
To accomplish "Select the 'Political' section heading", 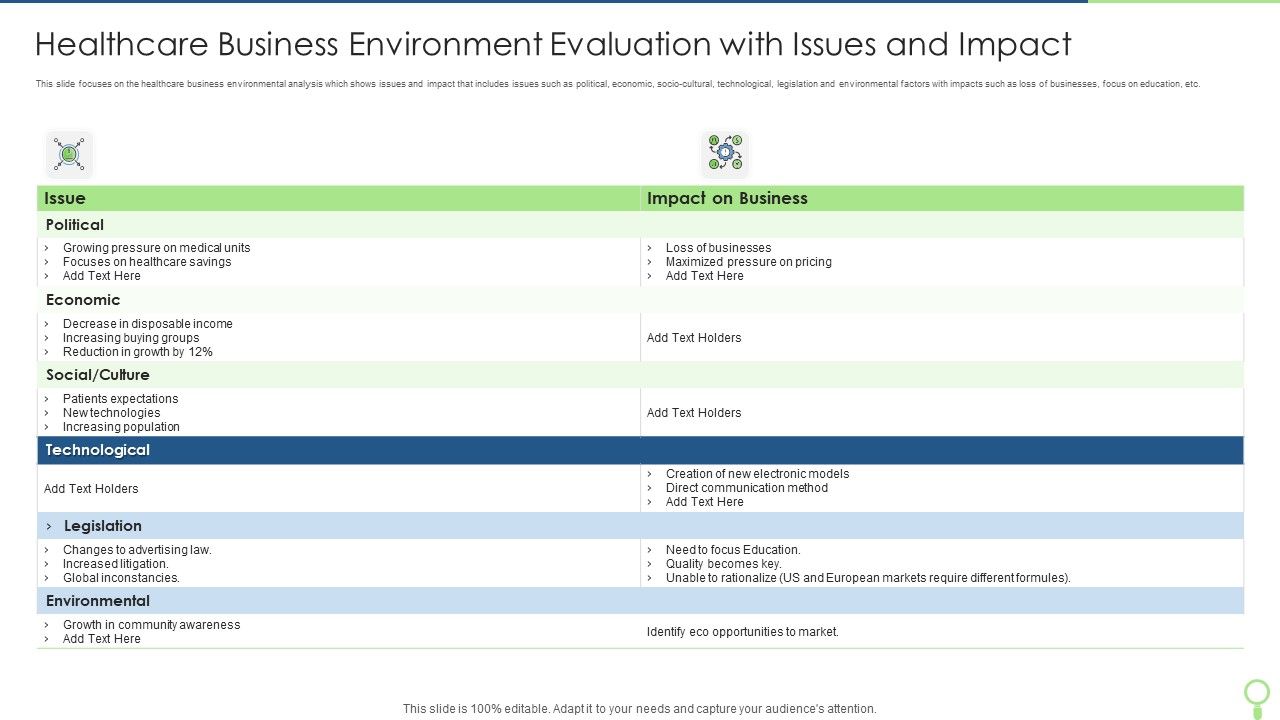I will (x=75, y=225).
